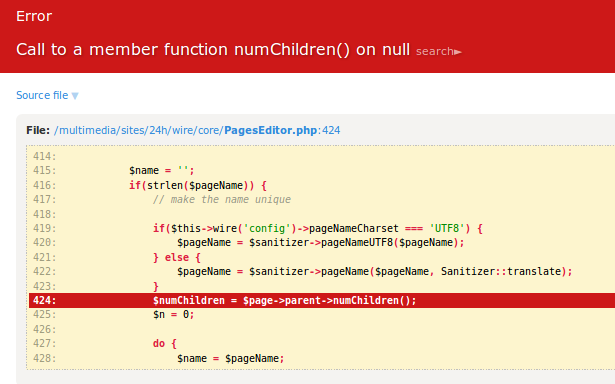Click the 'File:' label
This screenshot has height=384, width=615.
[38, 130]
